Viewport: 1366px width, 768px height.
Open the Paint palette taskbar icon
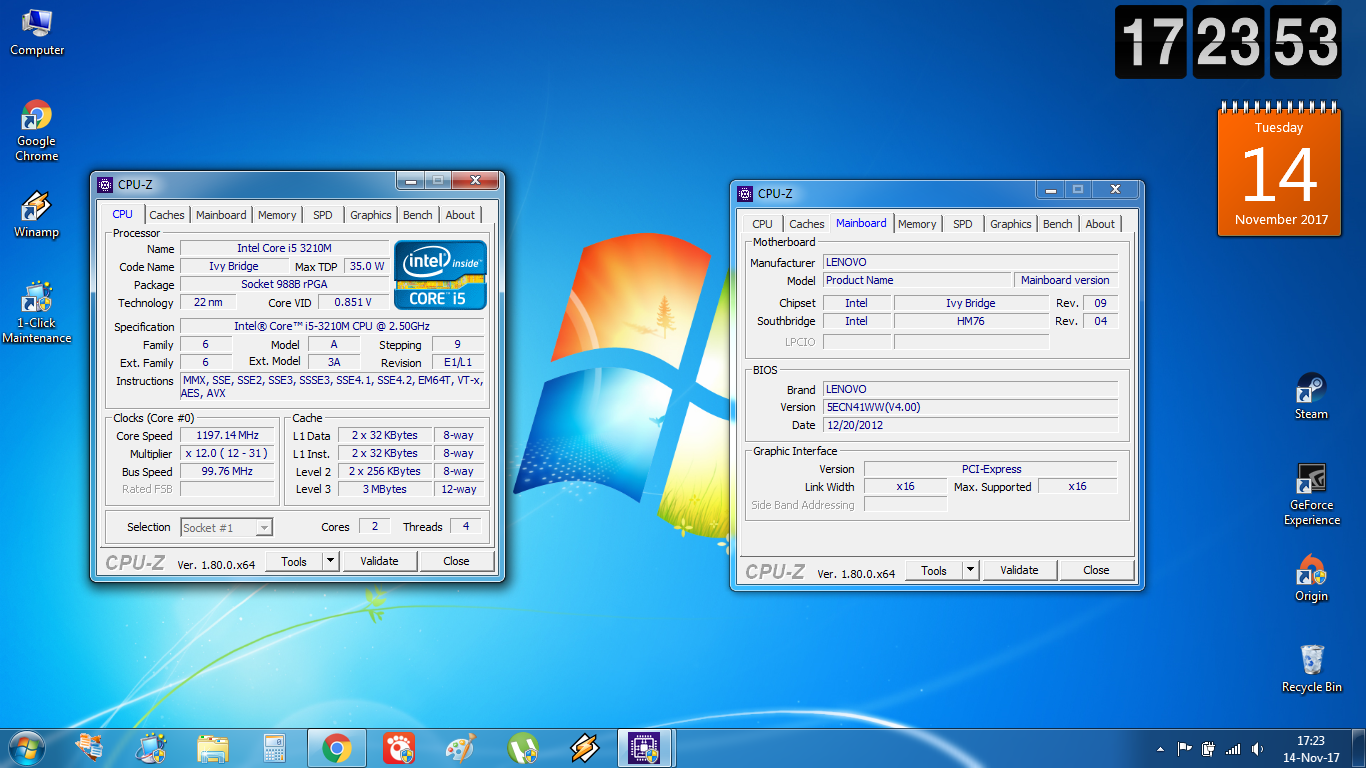point(461,748)
